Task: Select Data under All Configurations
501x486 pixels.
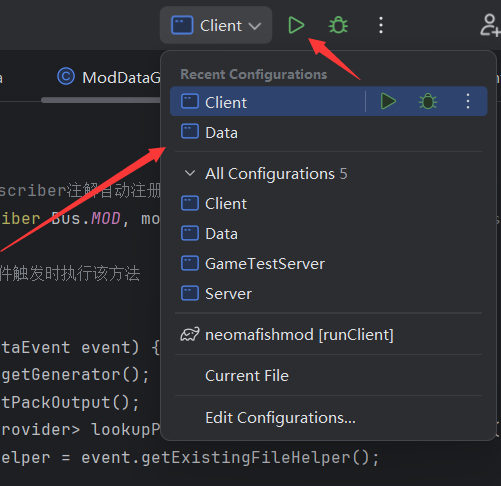Action: click(329, 234)
